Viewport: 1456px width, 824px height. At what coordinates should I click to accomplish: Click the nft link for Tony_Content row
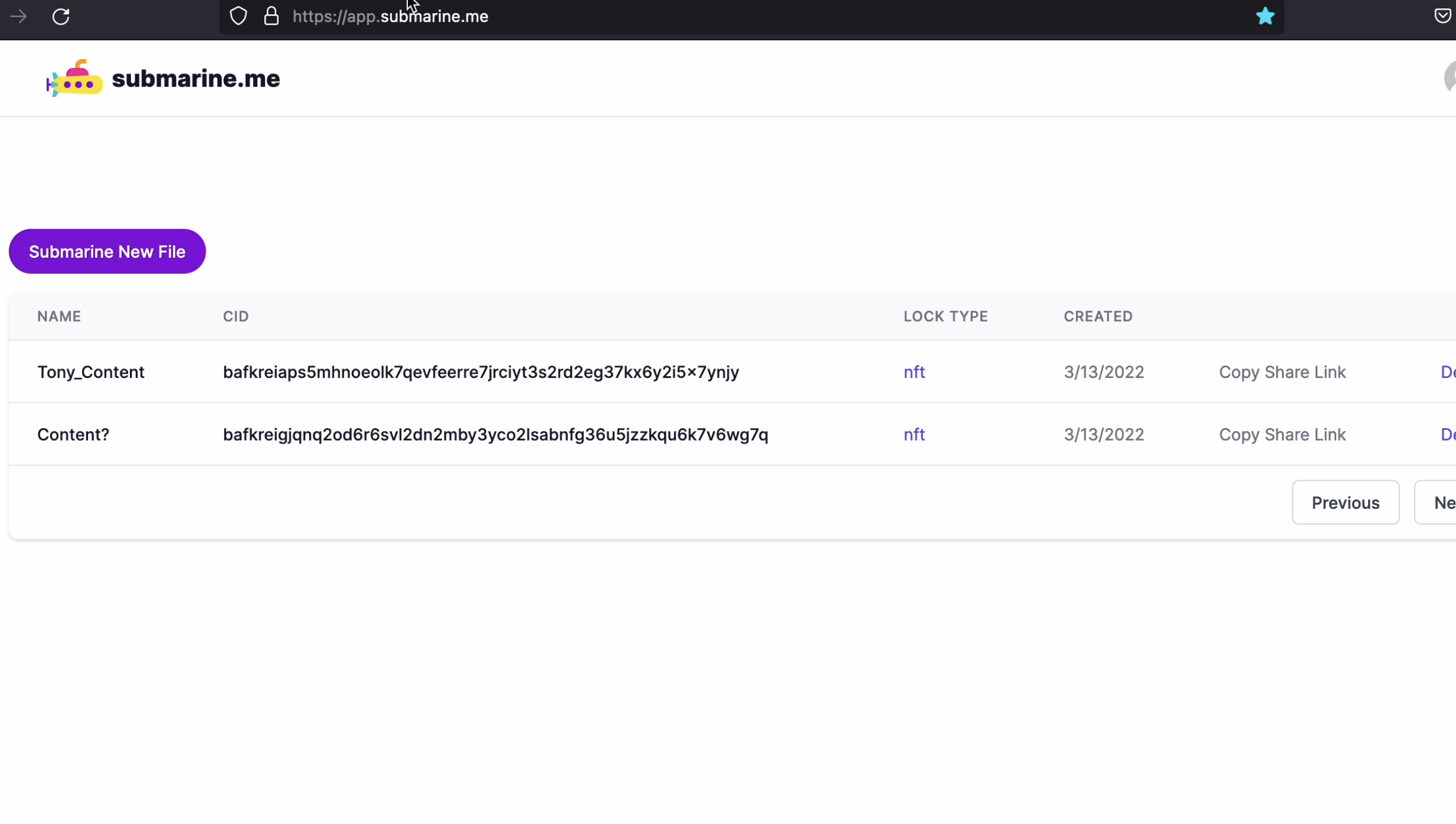(x=914, y=372)
